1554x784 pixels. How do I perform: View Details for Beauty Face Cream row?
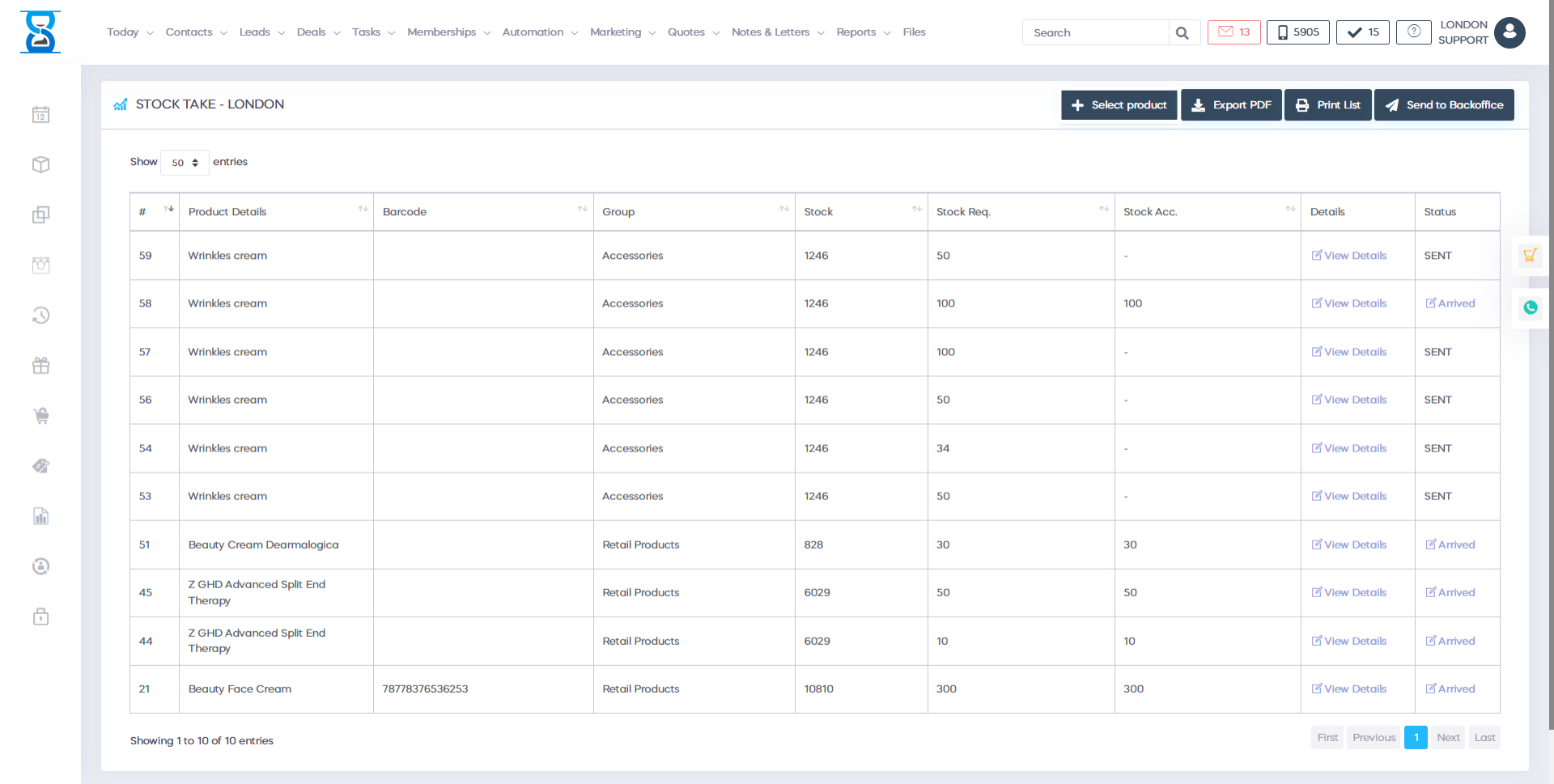click(x=1348, y=689)
